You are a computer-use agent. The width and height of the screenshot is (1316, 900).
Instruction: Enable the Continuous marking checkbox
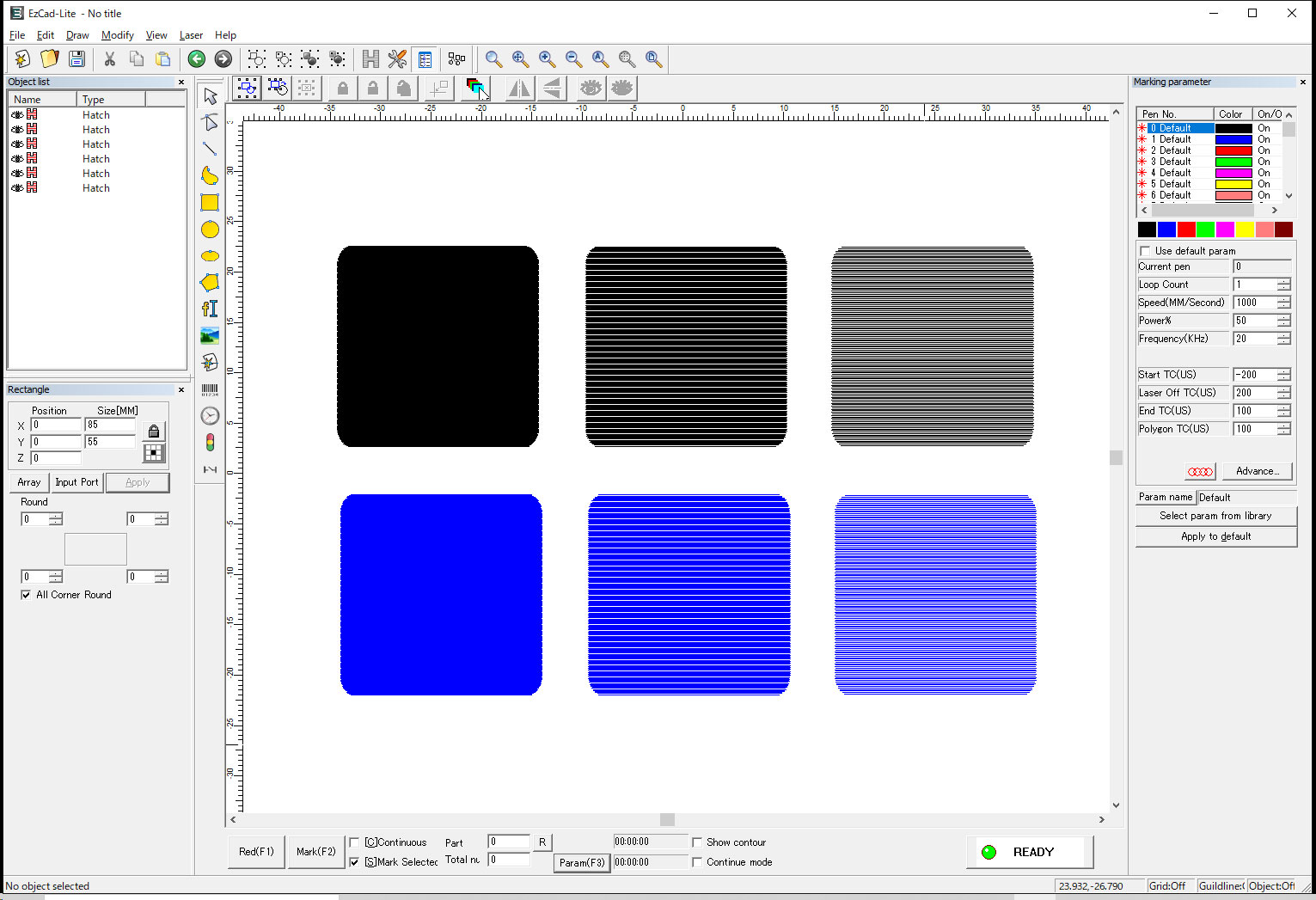355,842
